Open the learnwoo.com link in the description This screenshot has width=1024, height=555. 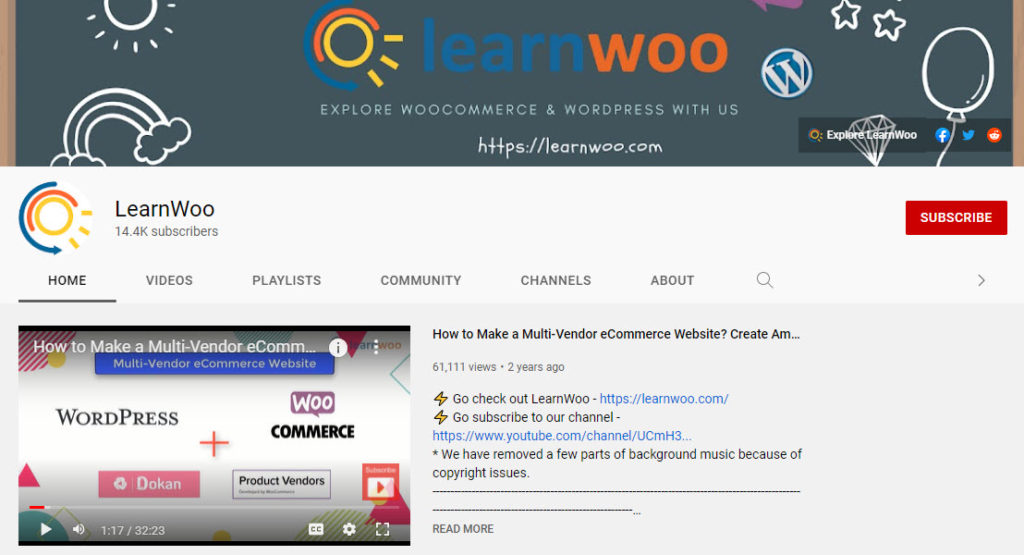point(664,399)
